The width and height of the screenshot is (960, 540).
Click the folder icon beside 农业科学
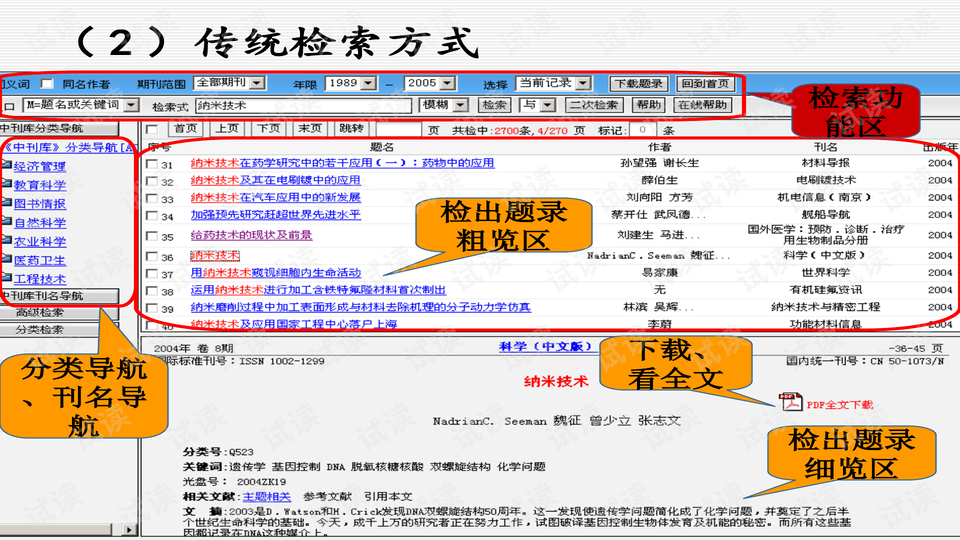[7, 241]
